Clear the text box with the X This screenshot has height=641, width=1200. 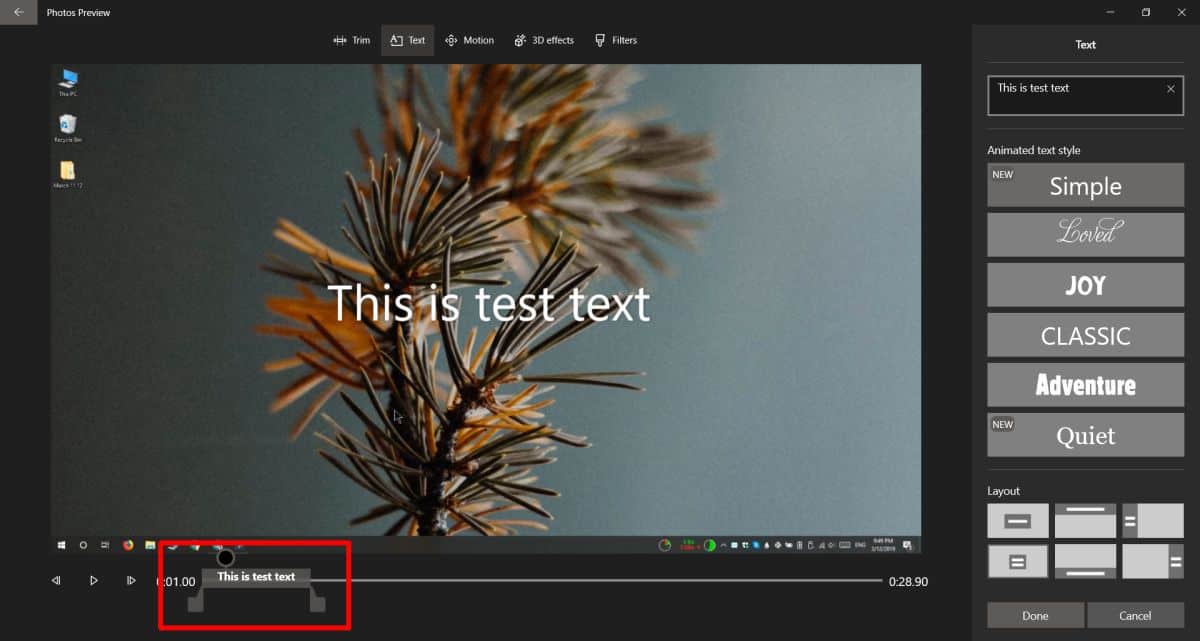(x=1171, y=89)
